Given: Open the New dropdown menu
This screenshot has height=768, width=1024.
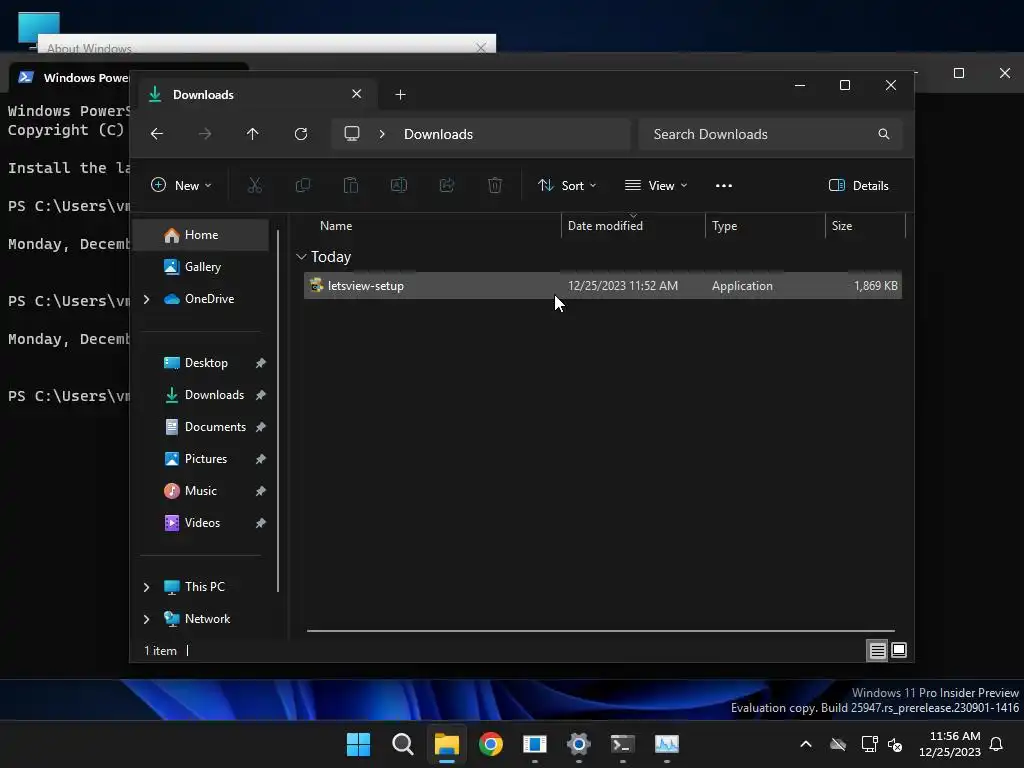Looking at the screenshot, I should coord(181,185).
